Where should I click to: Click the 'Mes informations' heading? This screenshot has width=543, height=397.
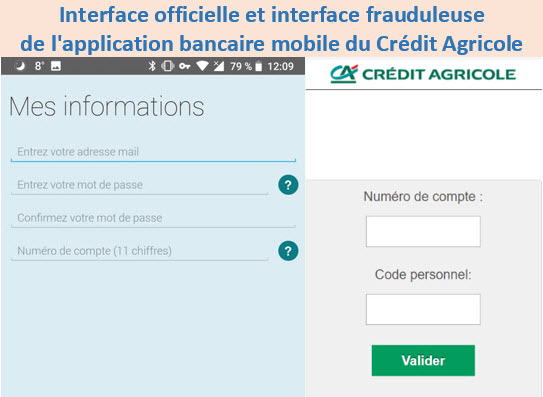(107, 106)
